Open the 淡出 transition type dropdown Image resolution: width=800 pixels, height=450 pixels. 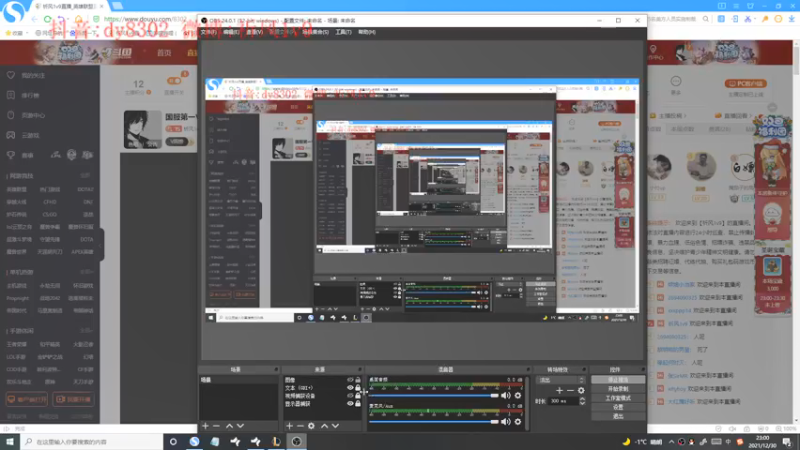(x=560, y=380)
